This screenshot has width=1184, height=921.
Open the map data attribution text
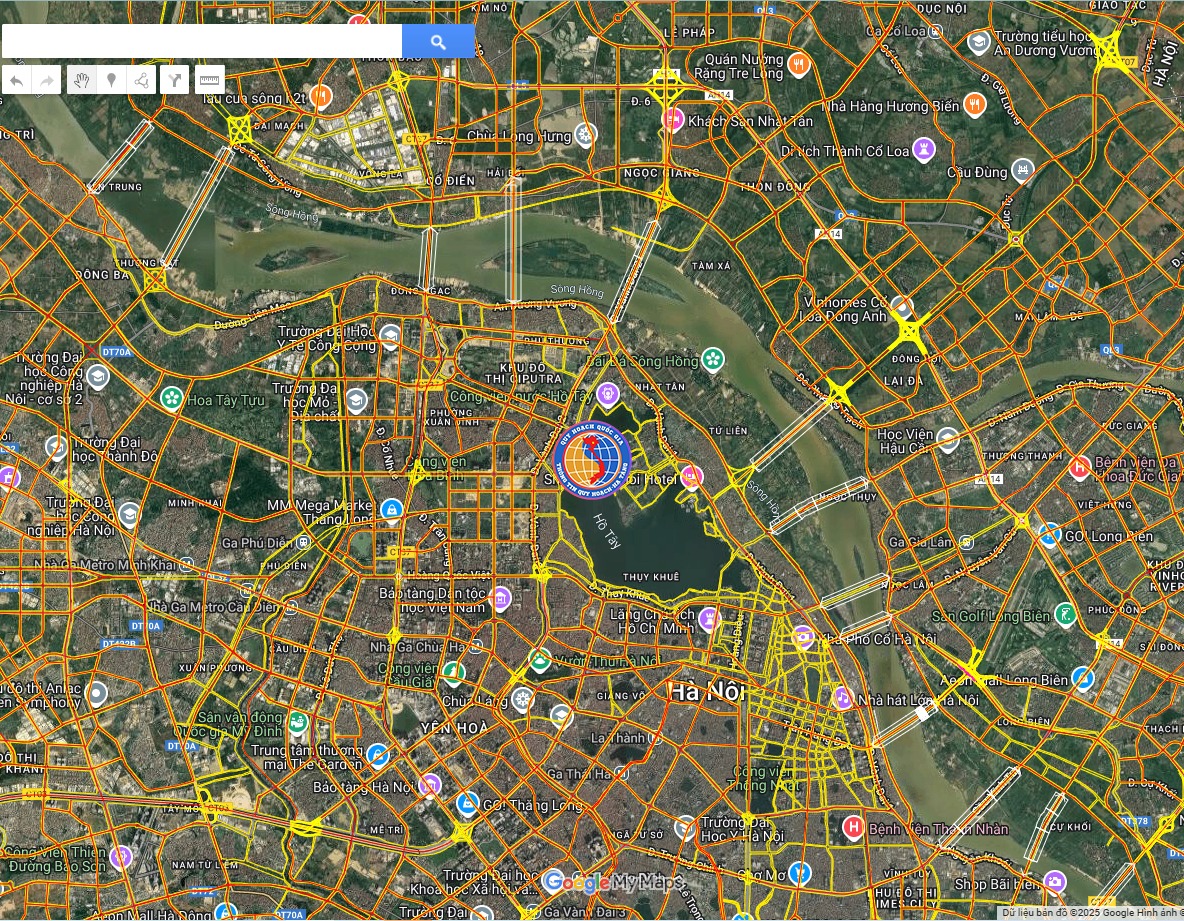click(x=1090, y=912)
